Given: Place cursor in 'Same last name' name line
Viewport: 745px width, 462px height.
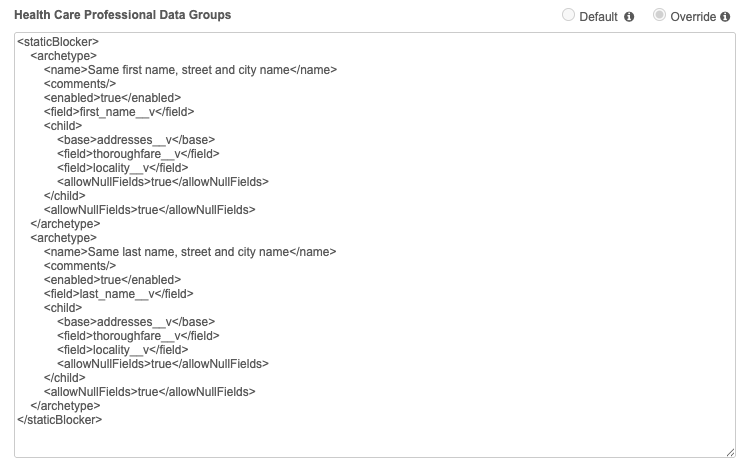Looking at the screenshot, I should coord(190,252).
